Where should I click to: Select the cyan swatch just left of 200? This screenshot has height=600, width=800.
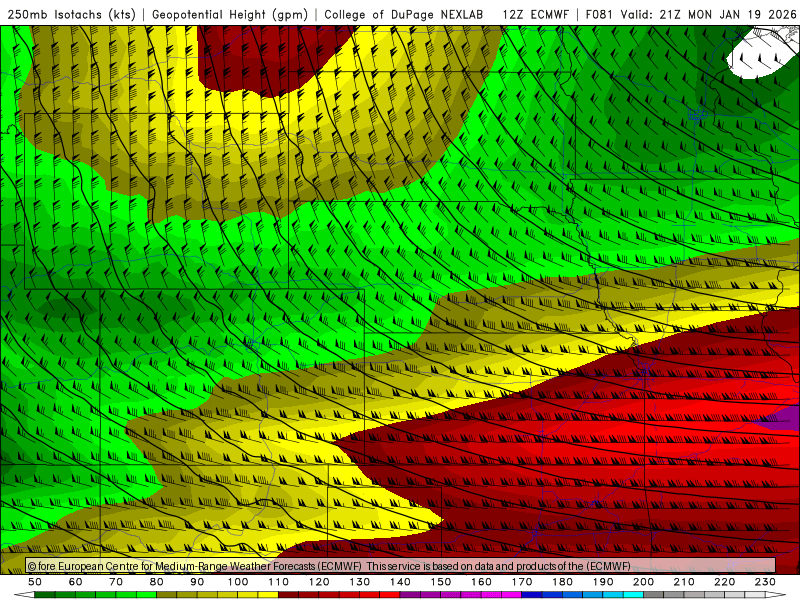click(633, 594)
